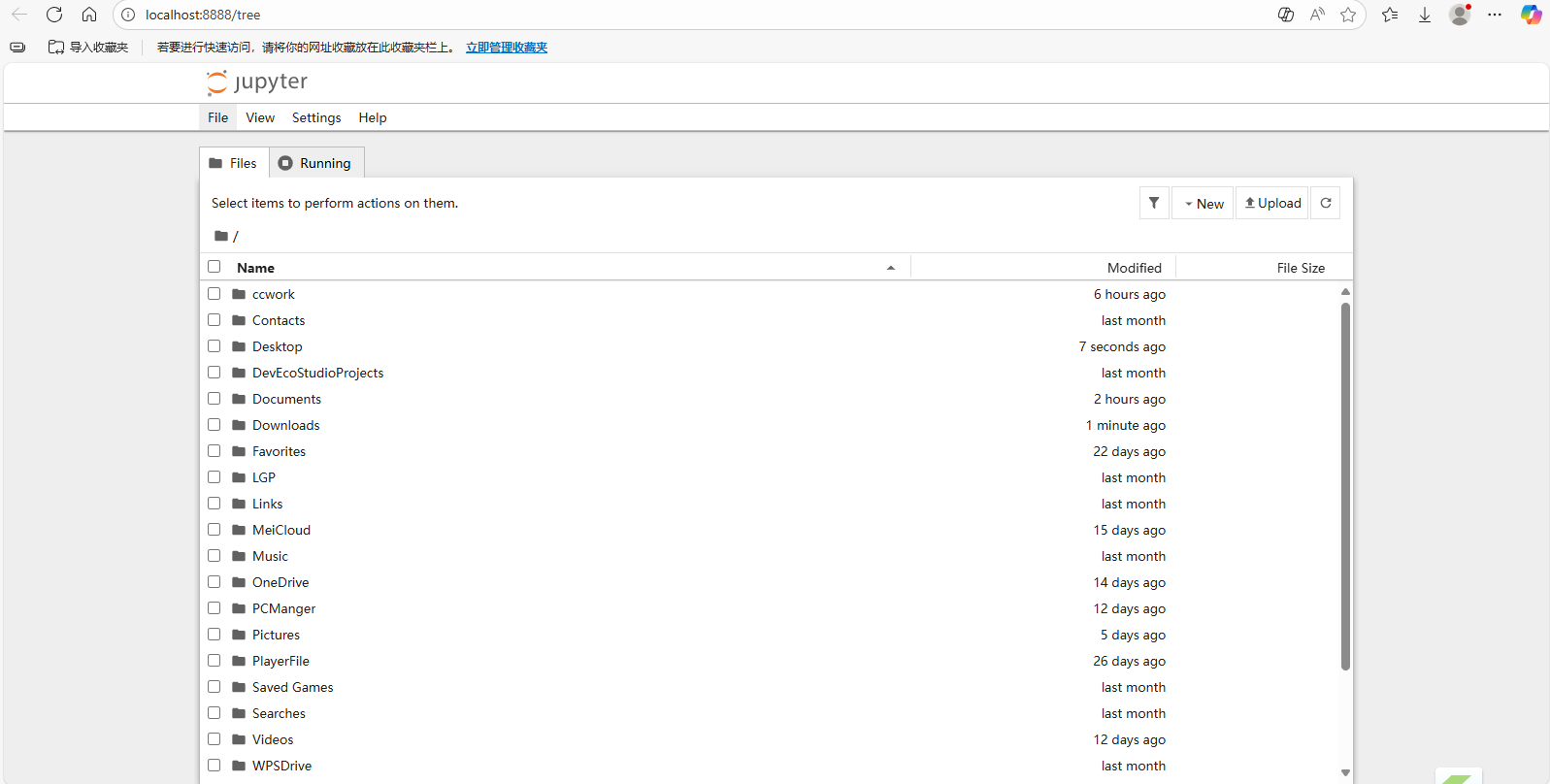Click the folder icon next to Links
1550x784 pixels.
pyautogui.click(x=239, y=504)
